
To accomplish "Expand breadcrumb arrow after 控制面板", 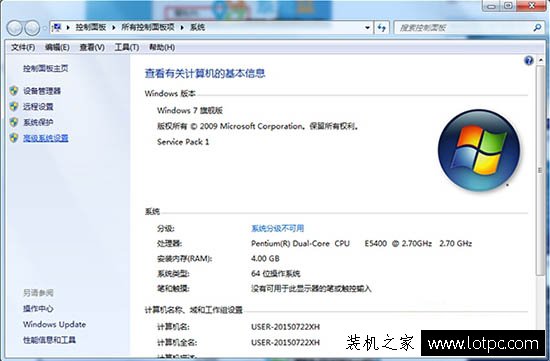I will point(114,27).
